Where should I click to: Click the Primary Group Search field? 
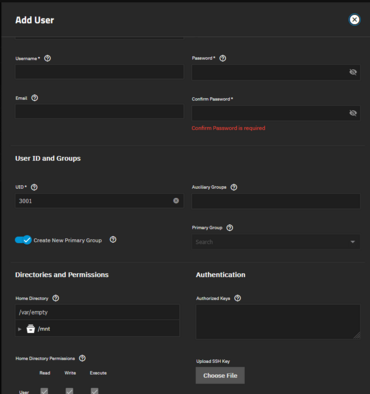point(276,242)
